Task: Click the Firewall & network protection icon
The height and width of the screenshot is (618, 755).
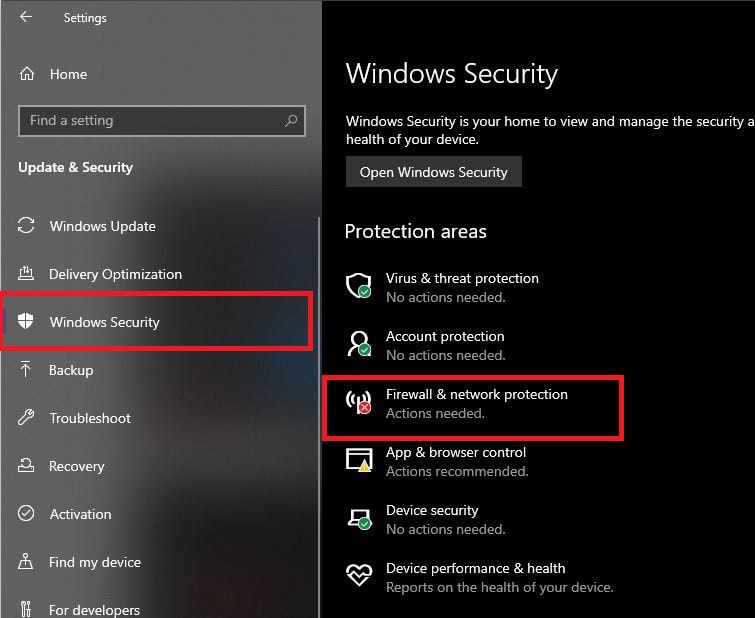Action: click(x=358, y=403)
